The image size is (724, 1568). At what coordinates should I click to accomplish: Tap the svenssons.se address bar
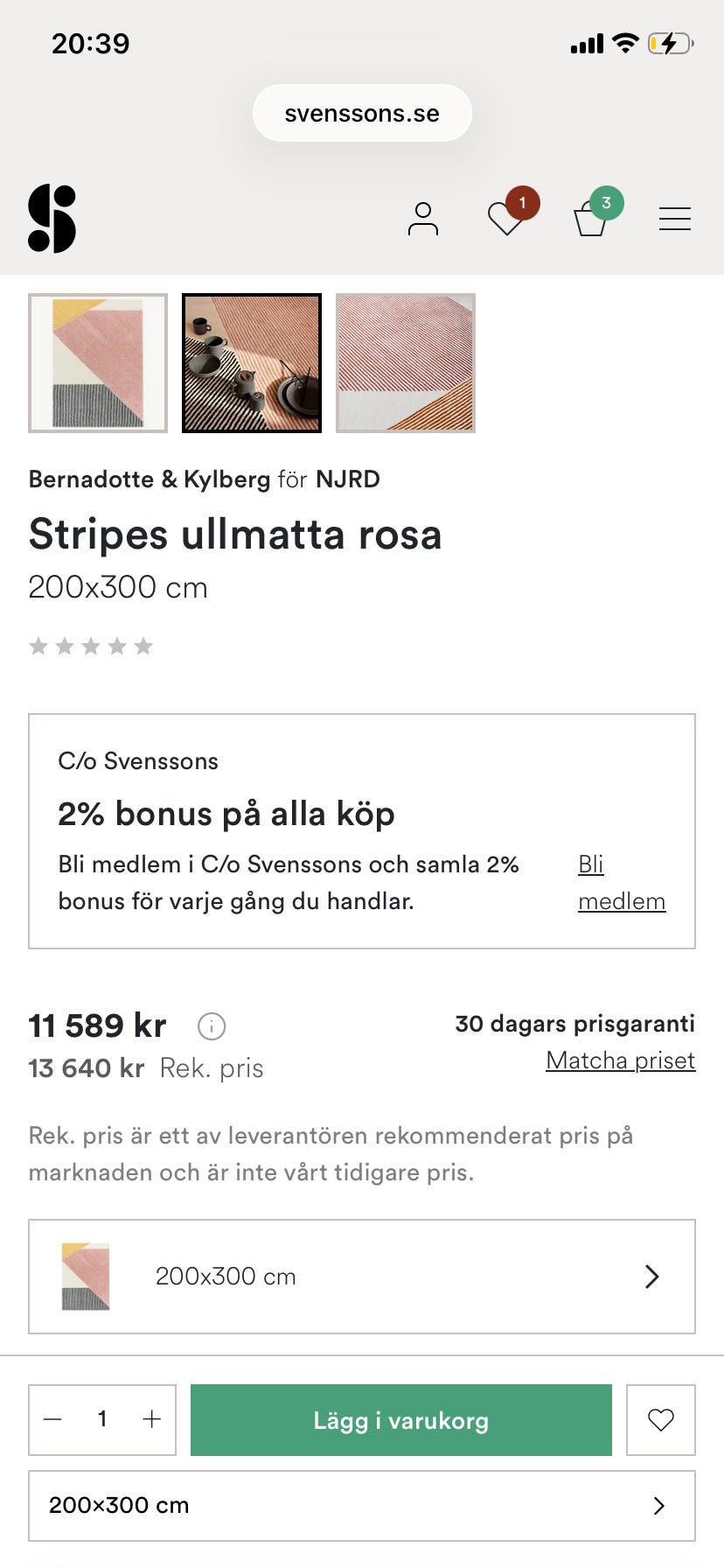click(362, 114)
